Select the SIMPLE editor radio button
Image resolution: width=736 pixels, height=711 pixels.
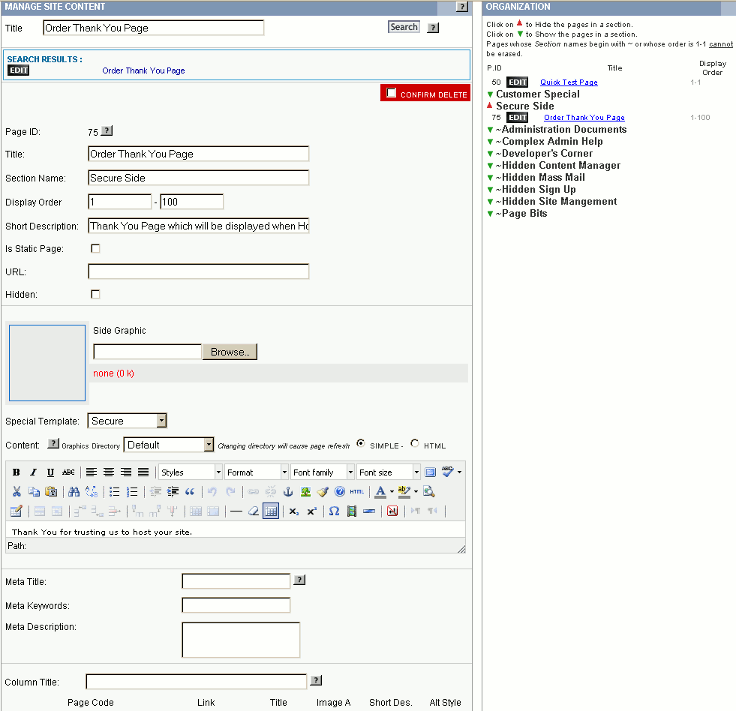tap(360, 443)
